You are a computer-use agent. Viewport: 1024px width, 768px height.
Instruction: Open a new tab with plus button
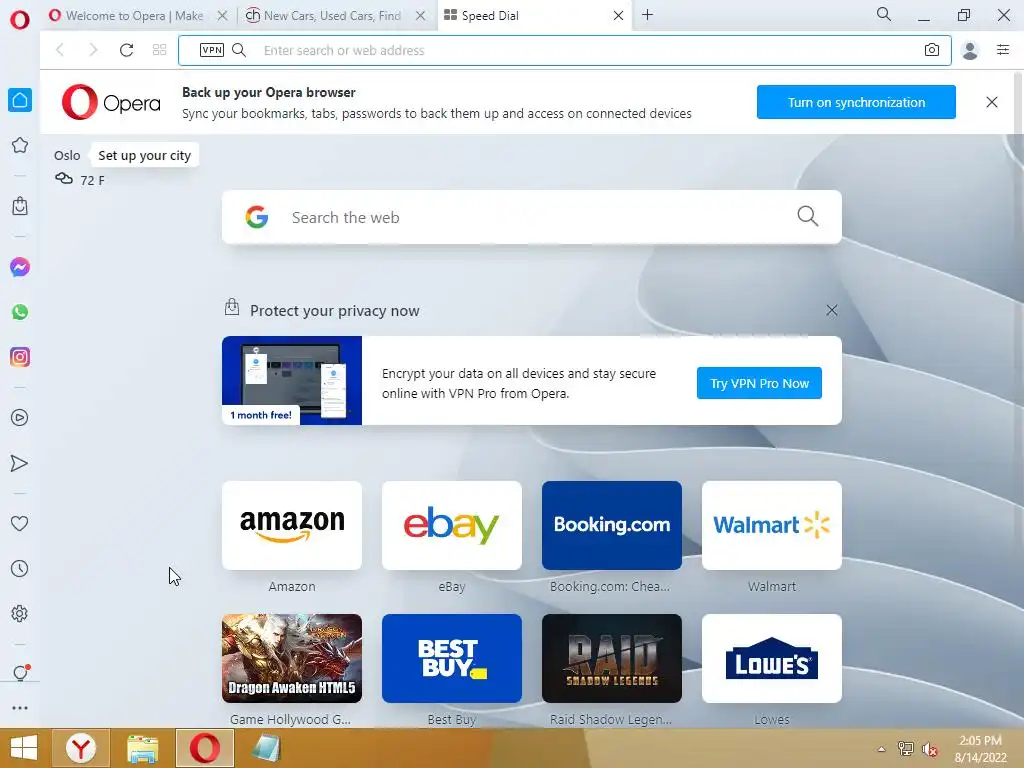tap(647, 15)
